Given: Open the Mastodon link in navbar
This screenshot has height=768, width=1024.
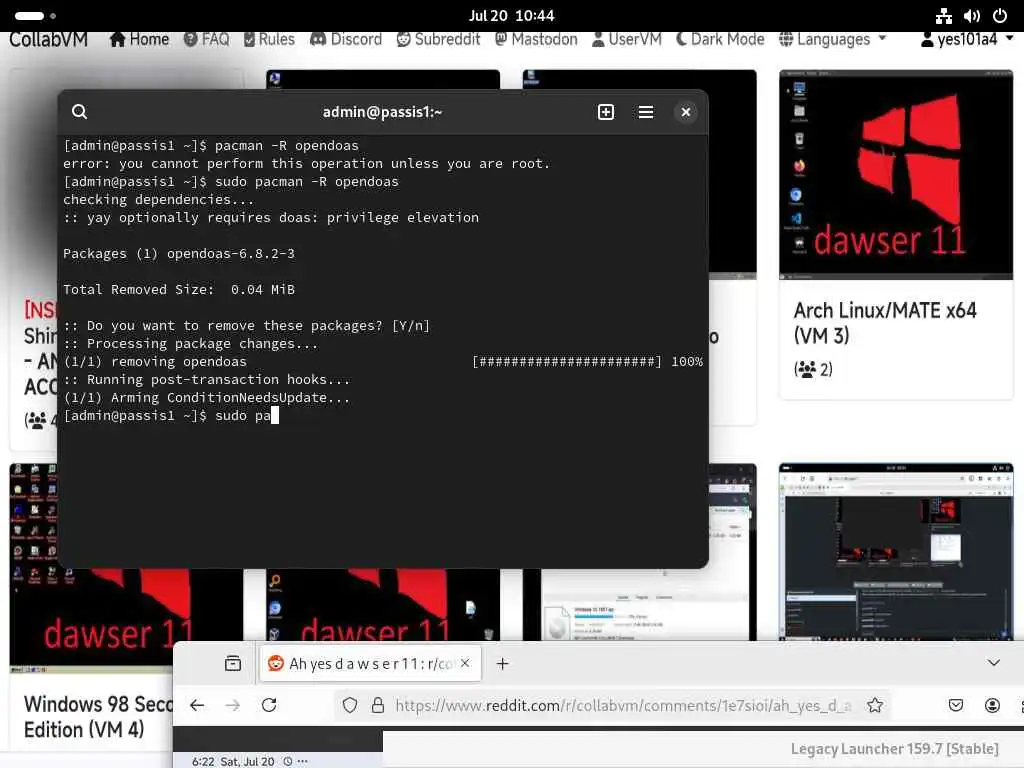Looking at the screenshot, I should pos(536,39).
